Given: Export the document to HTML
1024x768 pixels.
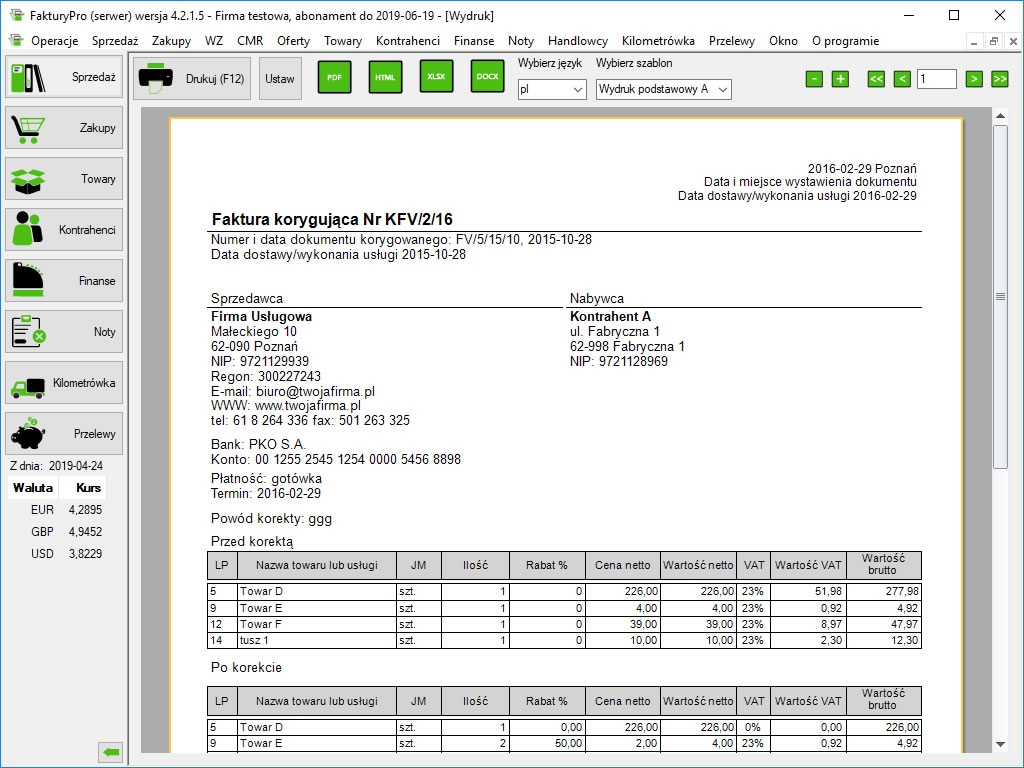Looking at the screenshot, I should (x=385, y=77).
